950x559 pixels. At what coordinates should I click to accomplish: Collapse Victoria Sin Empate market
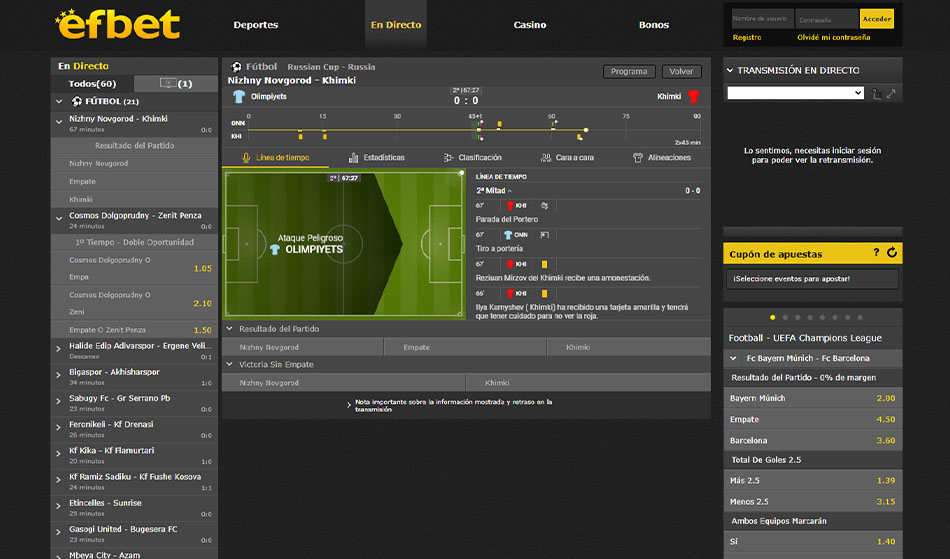pyautogui.click(x=230, y=365)
